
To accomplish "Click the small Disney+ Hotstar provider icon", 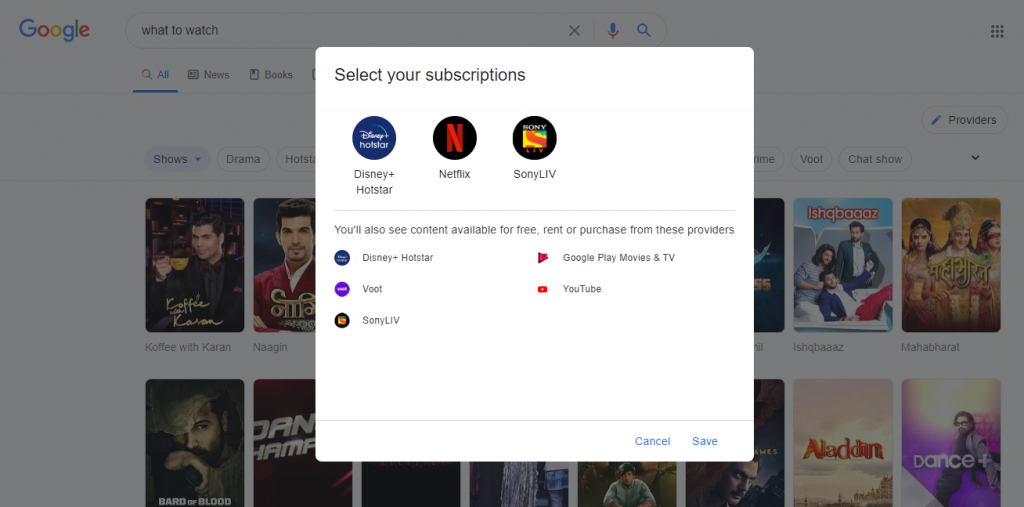I will point(342,257).
